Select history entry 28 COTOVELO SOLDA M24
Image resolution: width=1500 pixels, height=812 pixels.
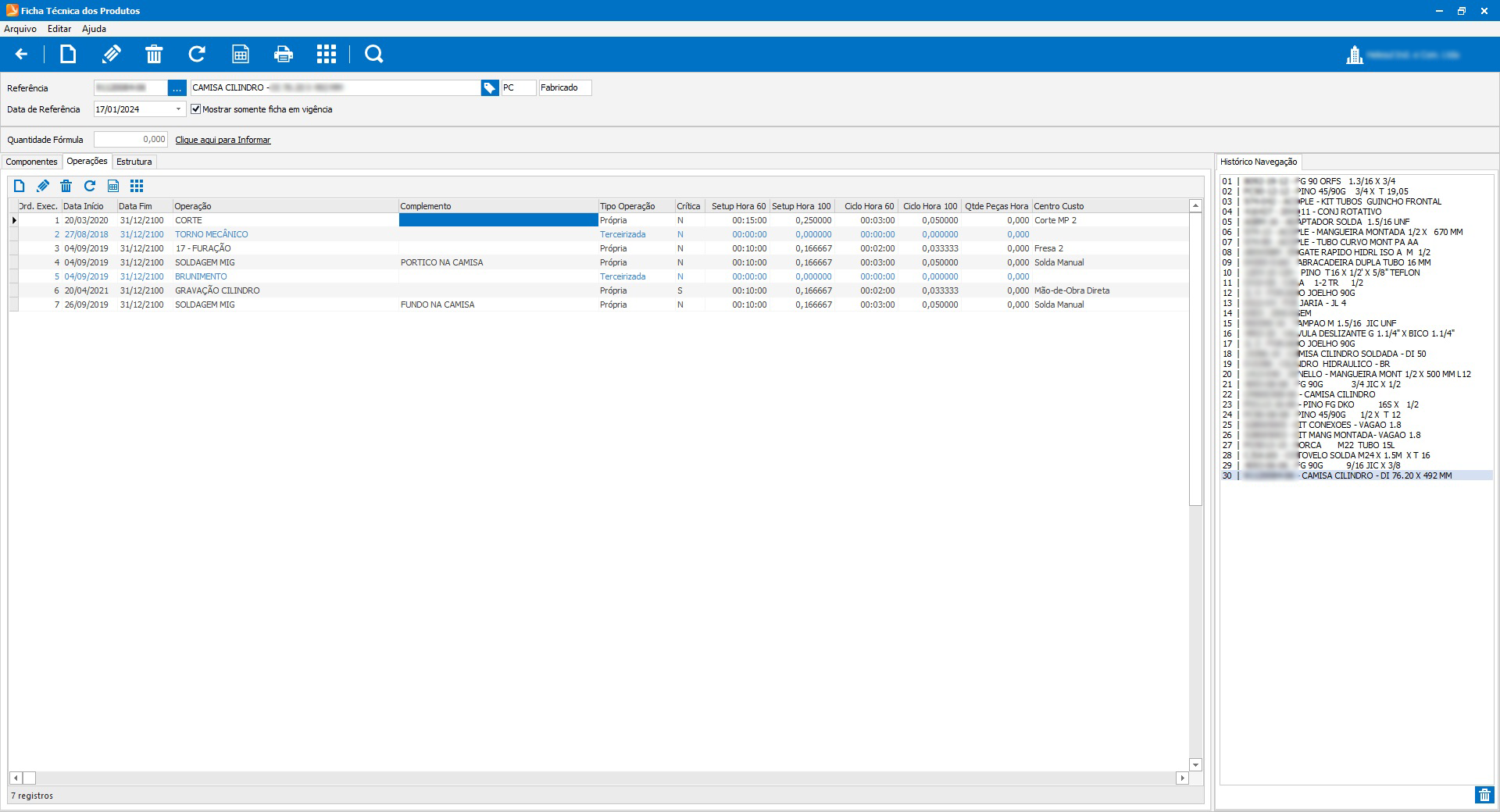1356,455
